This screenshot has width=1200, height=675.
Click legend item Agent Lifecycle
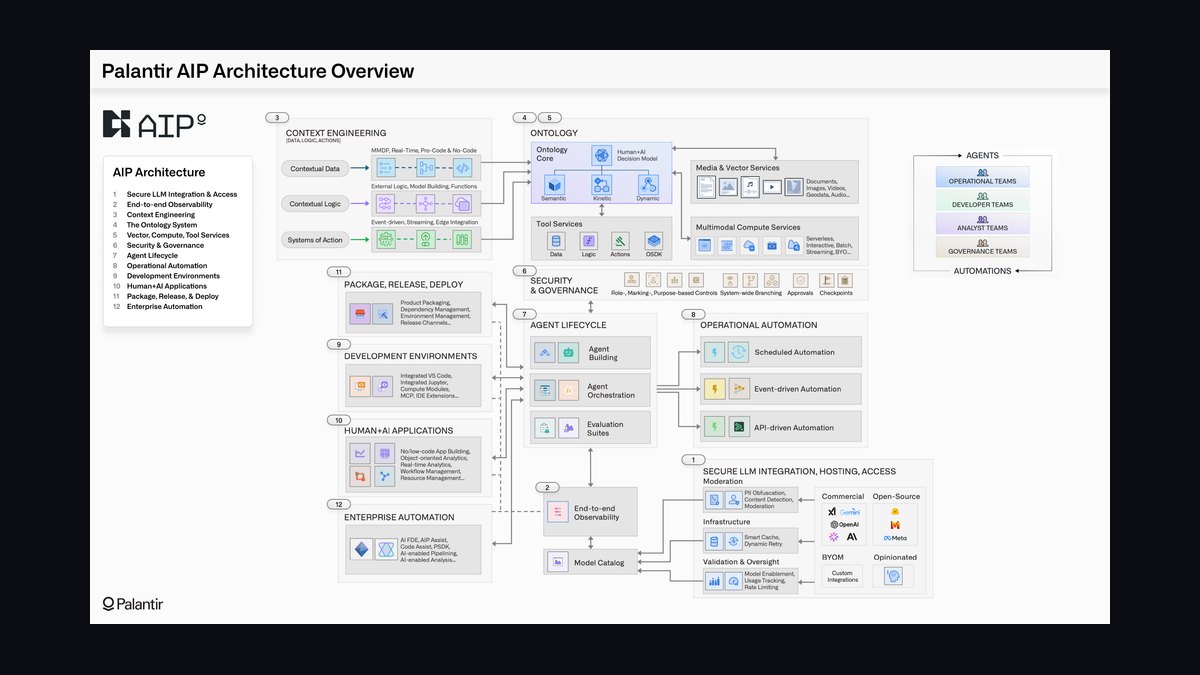point(152,256)
